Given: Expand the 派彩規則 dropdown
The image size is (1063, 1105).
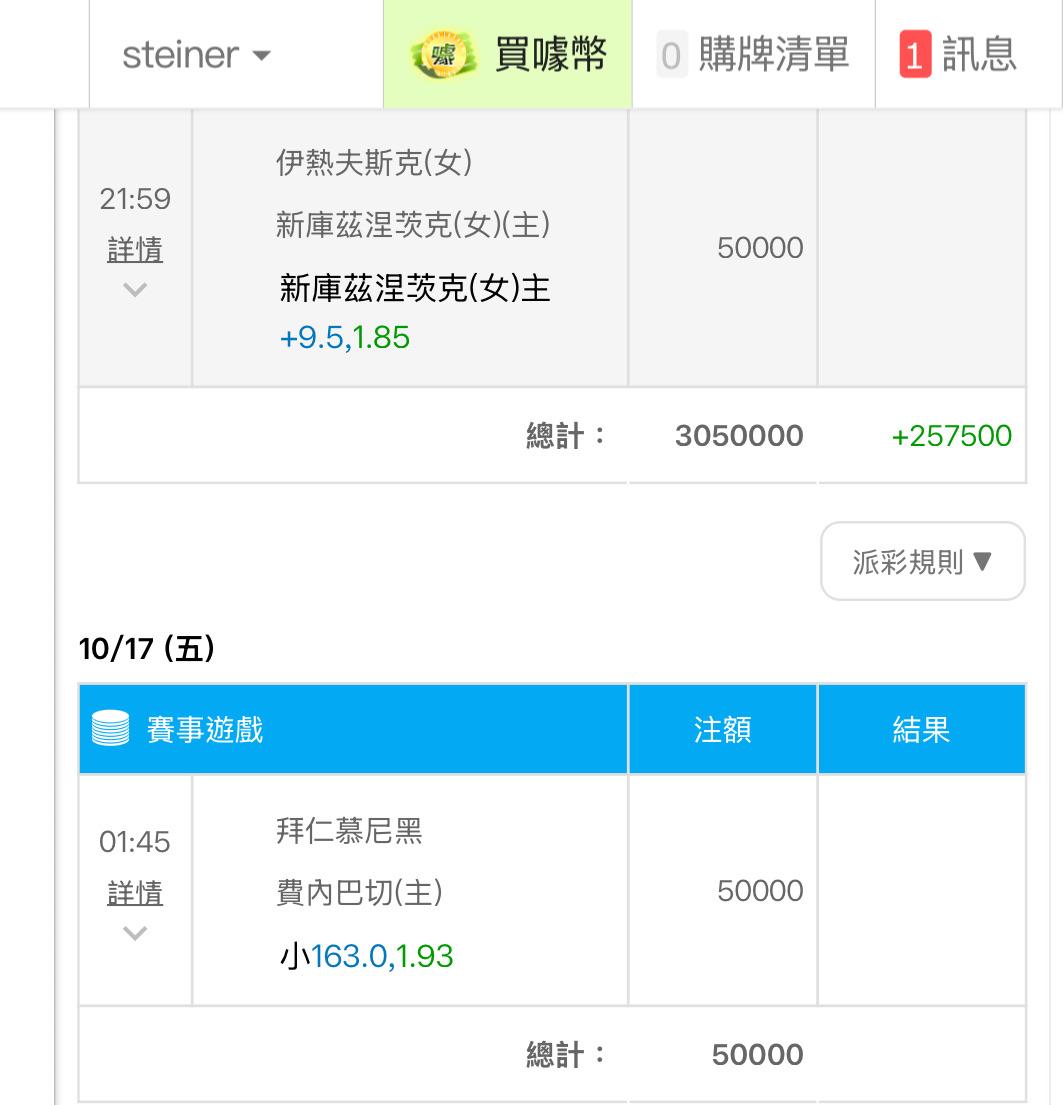Looking at the screenshot, I should pyautogui.click(x=922, y=561).
